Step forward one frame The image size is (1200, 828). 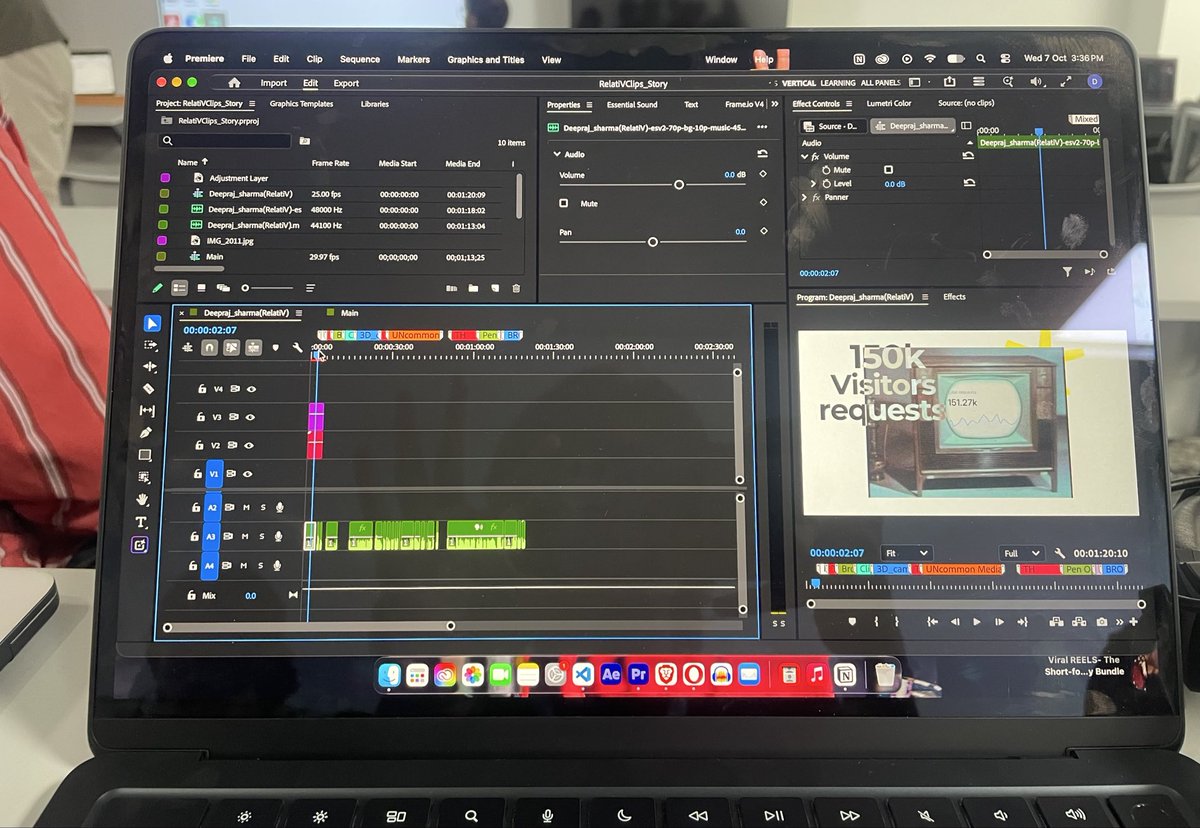[x=997, y=621]
